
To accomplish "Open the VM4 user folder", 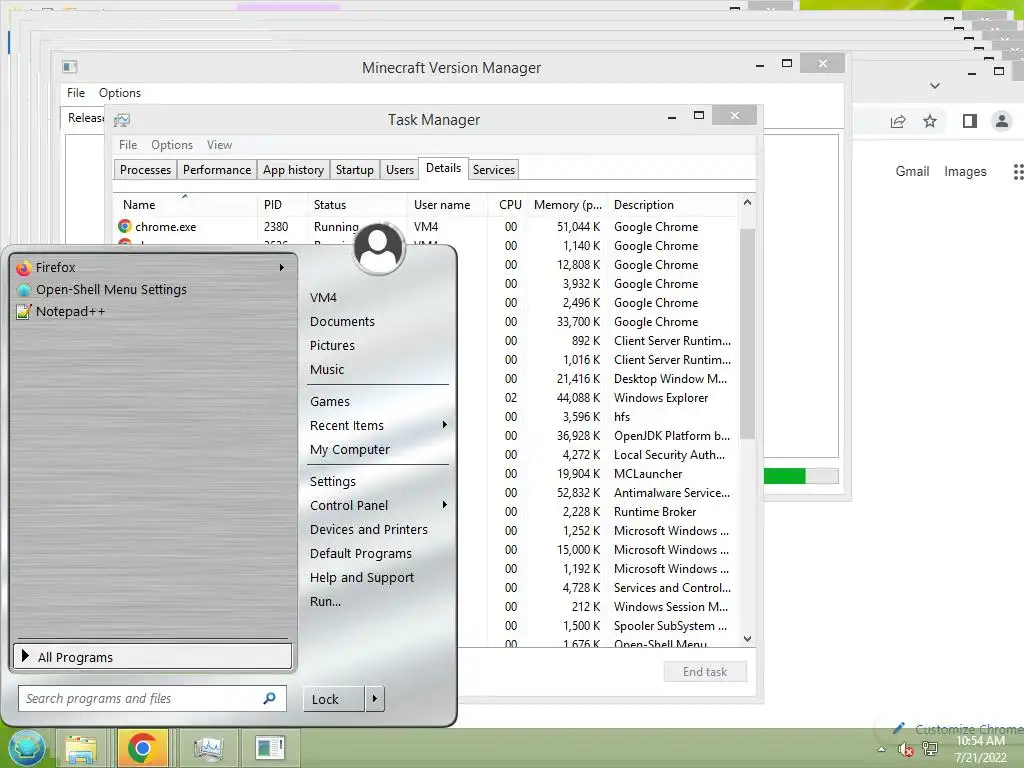I will [x=323, y=298].
